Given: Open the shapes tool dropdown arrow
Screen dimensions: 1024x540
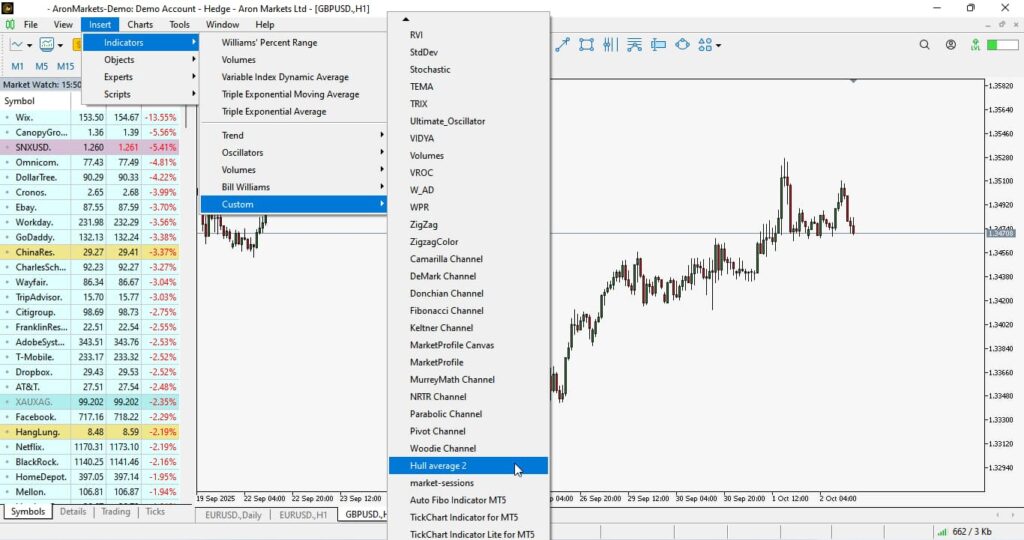Looking at the screenshot, I should 719,46.
